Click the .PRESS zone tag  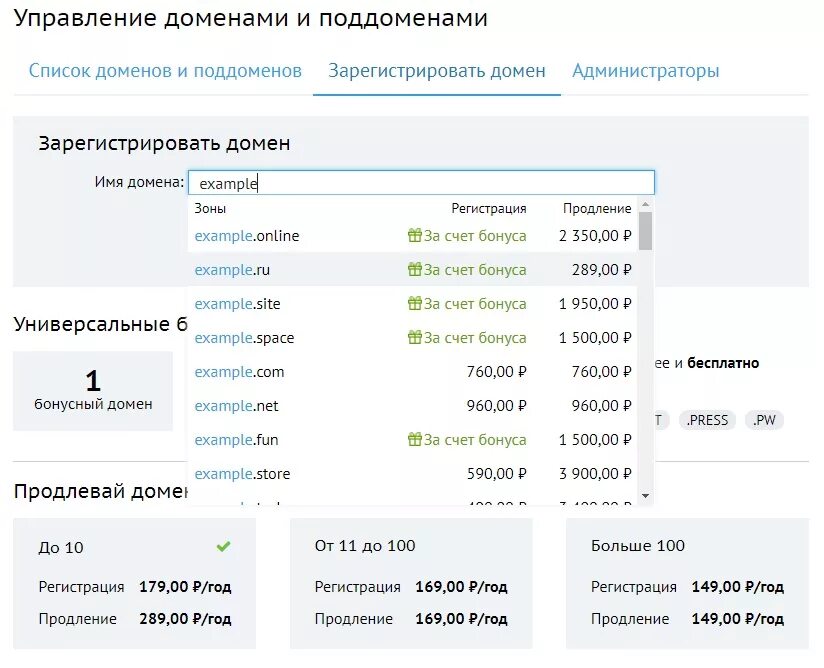pos(707,420)
